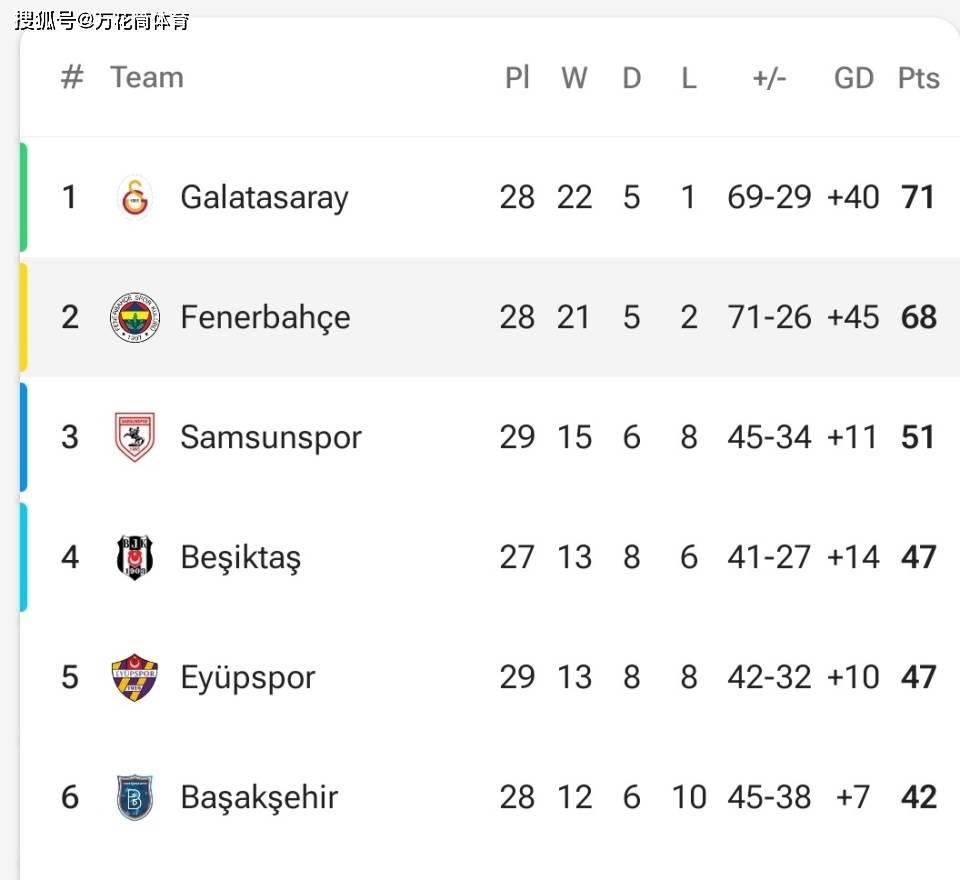Click the Beşiktaş club crest
The image size is (960, 880).
(135, 557)
